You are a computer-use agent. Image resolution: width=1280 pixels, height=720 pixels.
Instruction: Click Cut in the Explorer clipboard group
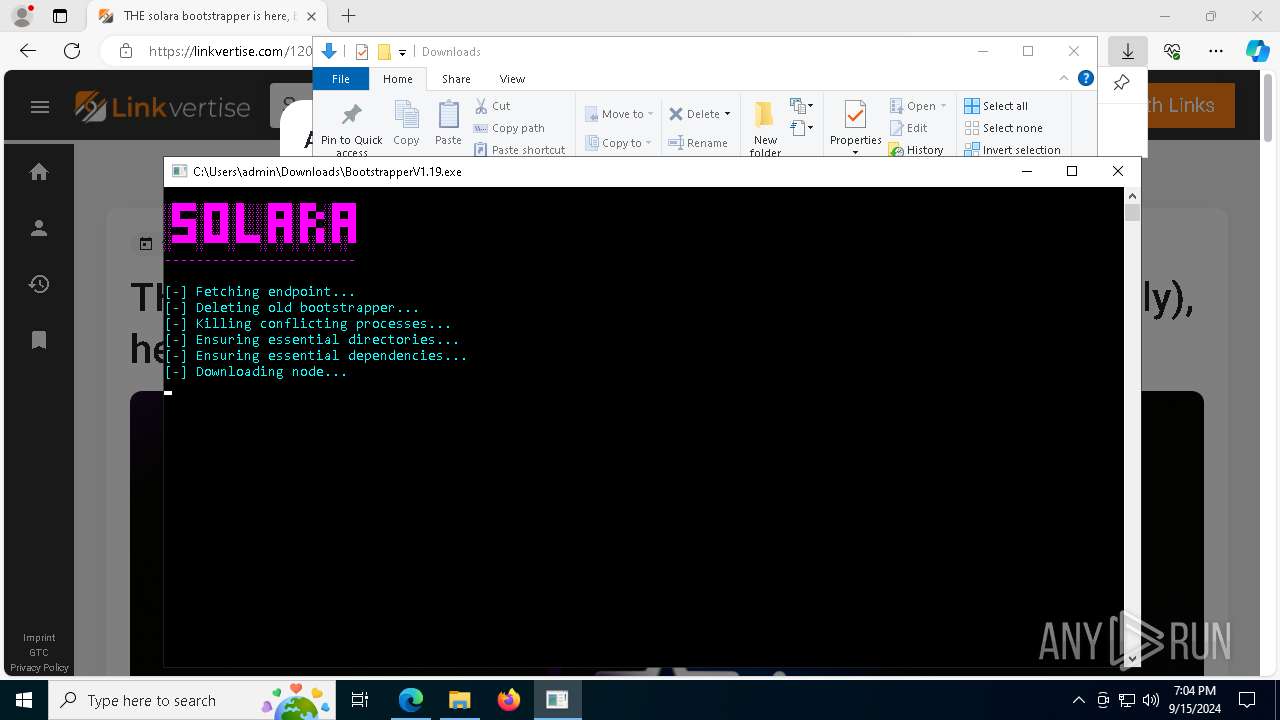[492, 105]
